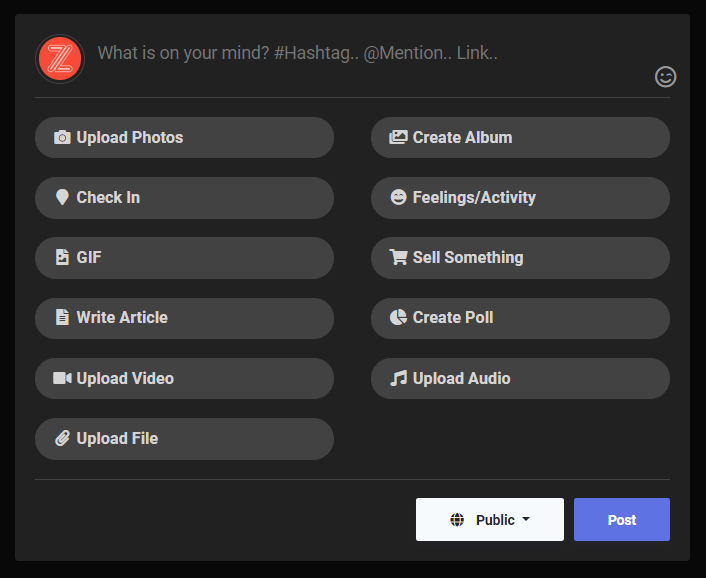Click the red Z profile avatar
Viewport: 706px width, 578px height.
pos(60,59)
